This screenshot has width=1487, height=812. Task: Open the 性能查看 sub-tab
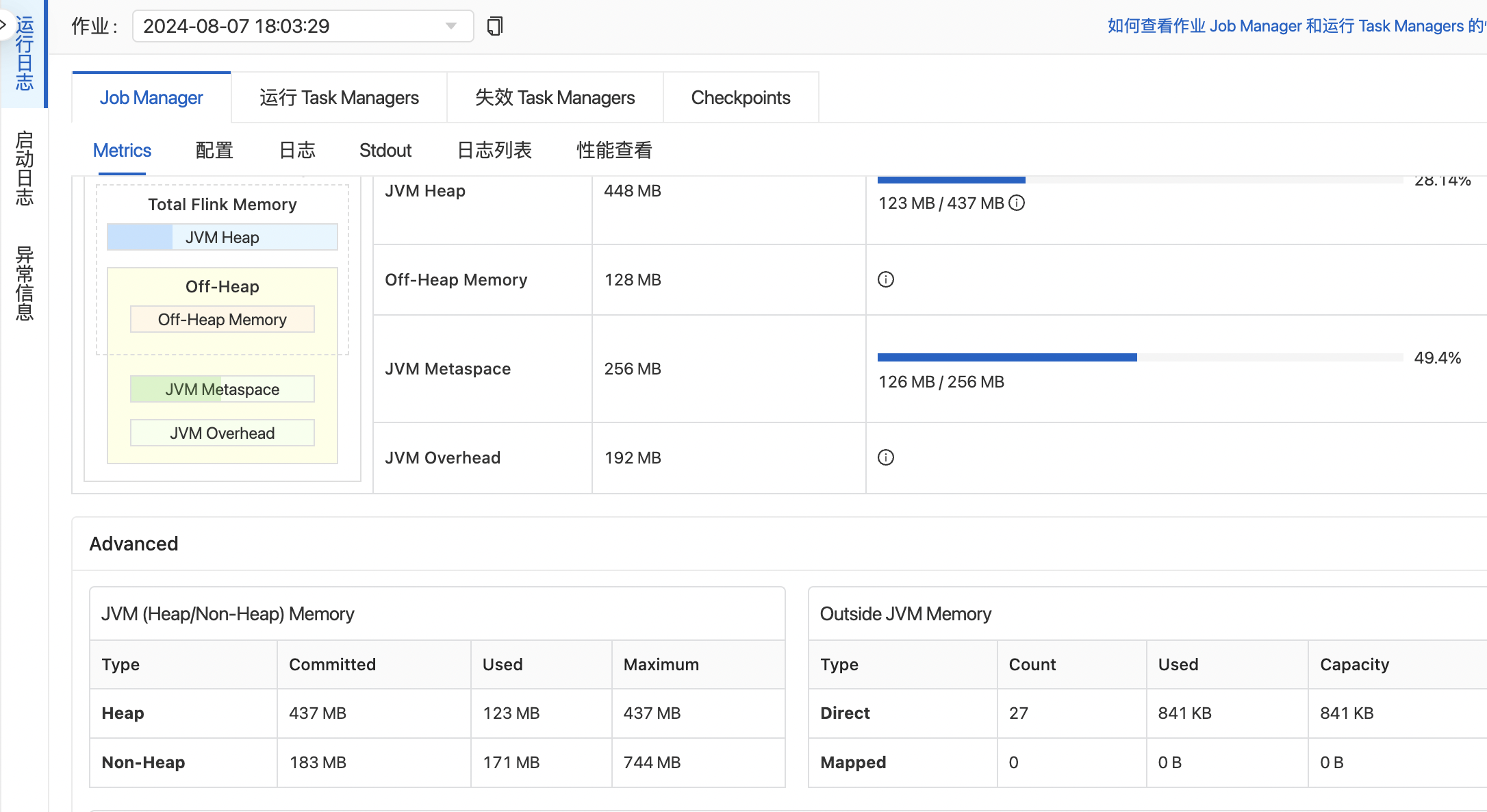(614, 150)
